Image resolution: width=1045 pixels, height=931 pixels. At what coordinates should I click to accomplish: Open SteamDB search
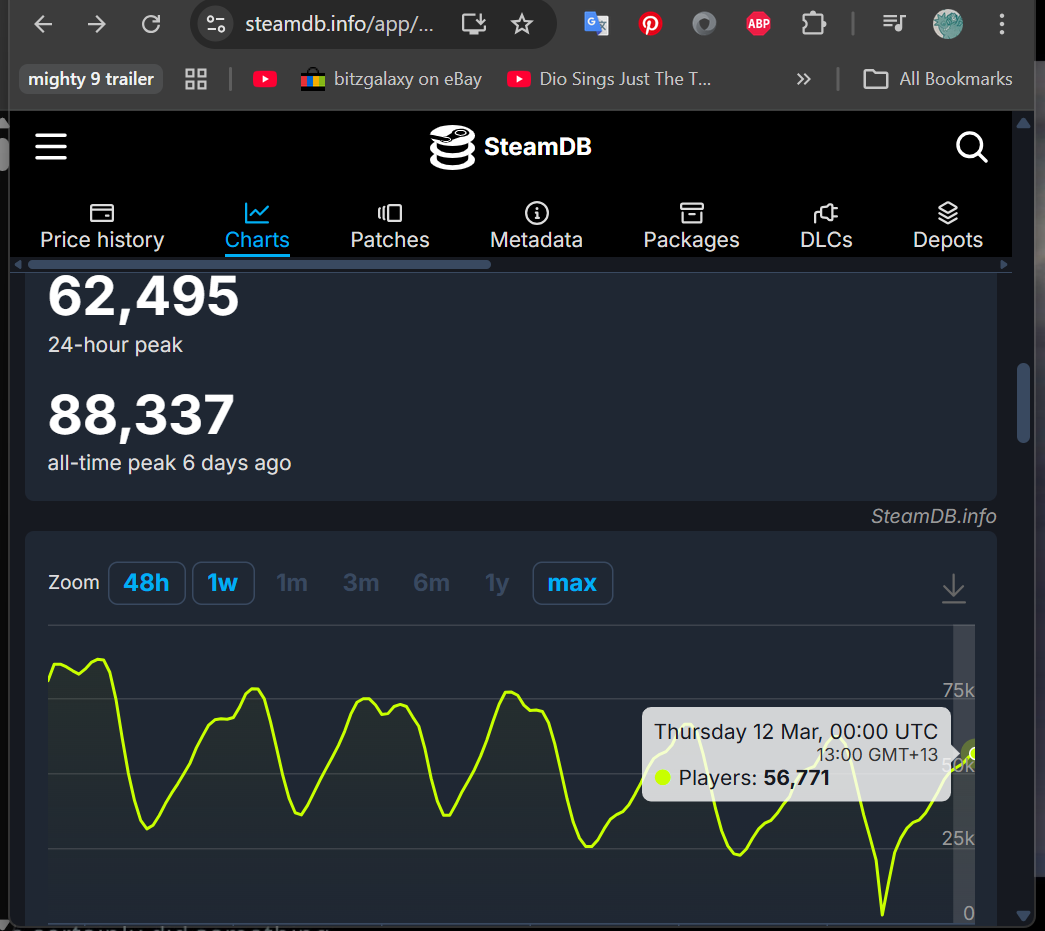971,147
